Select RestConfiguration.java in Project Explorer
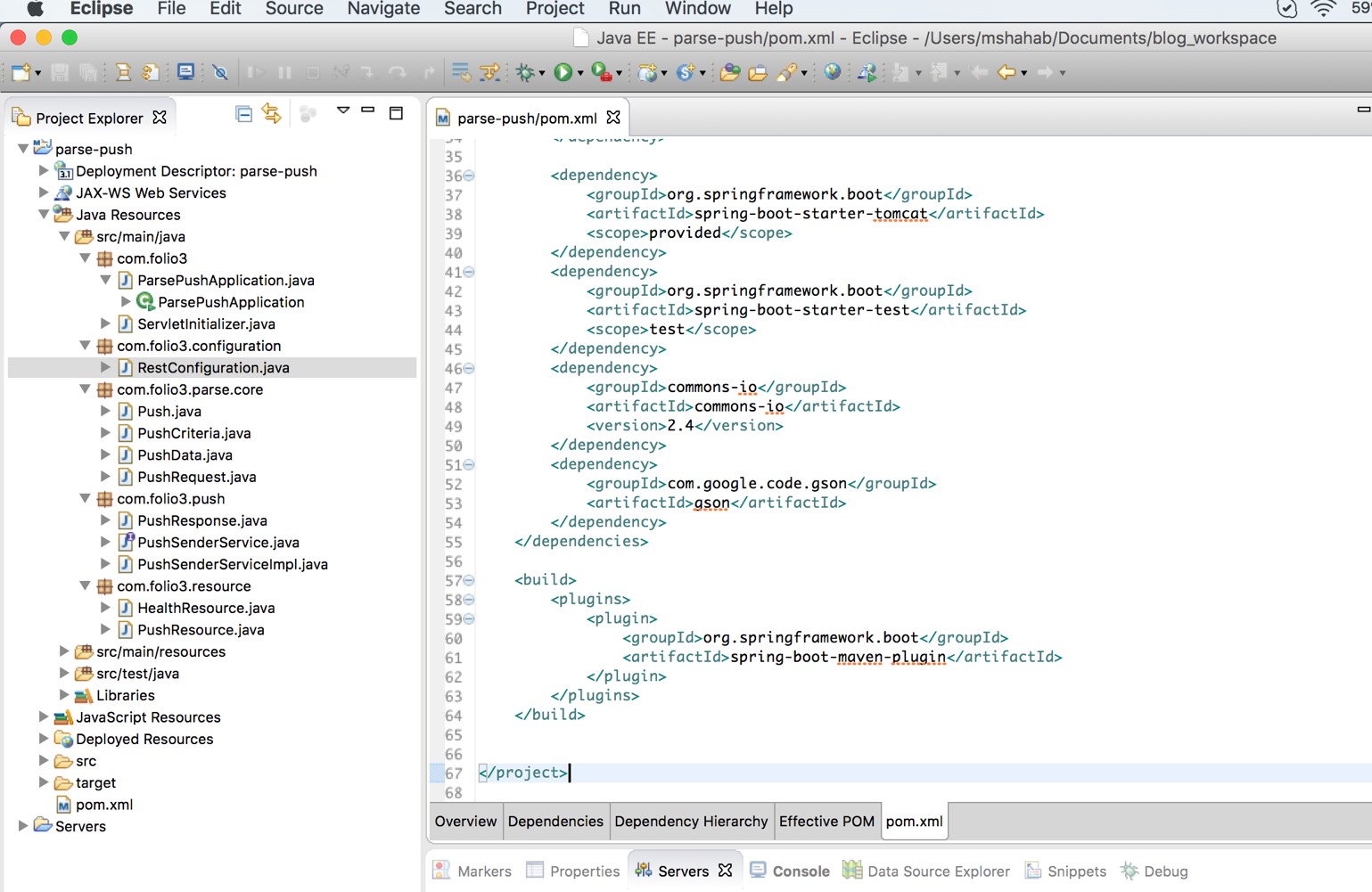Viewport: 1372px width, 892px height. [x=213, y=367]
